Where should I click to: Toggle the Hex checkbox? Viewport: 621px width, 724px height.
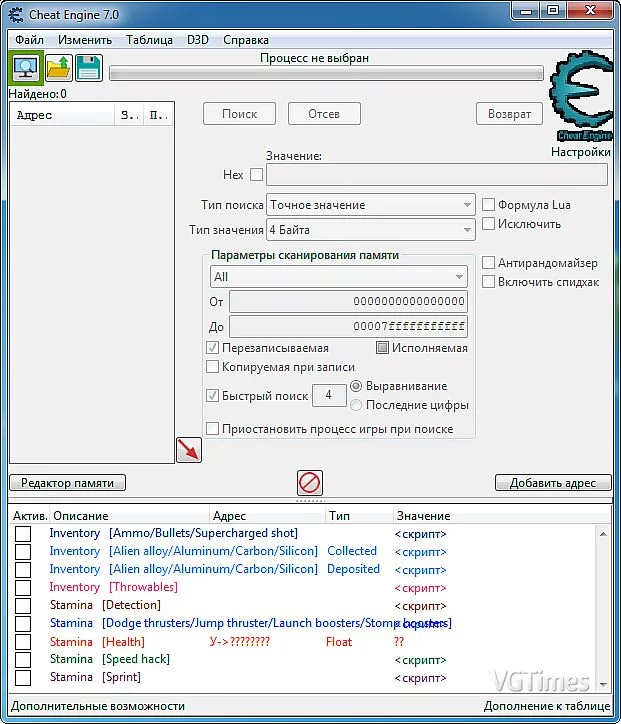tap(256, 175)
